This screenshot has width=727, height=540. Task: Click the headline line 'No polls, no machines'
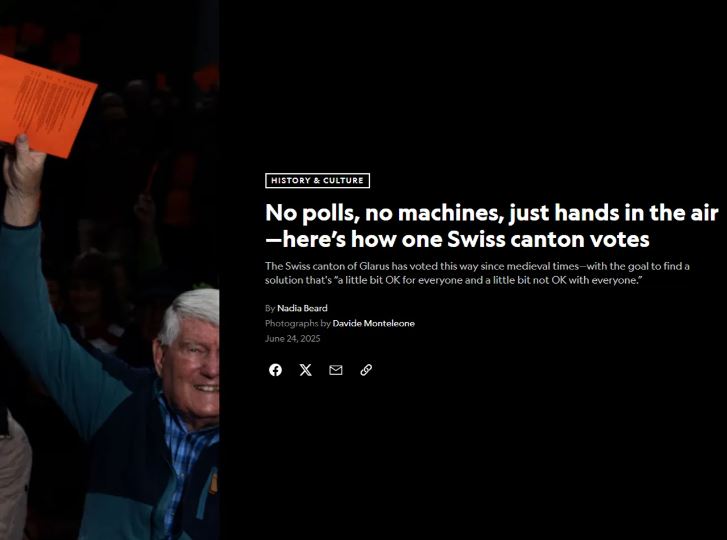pyautogui.click(x=492, y=213)
